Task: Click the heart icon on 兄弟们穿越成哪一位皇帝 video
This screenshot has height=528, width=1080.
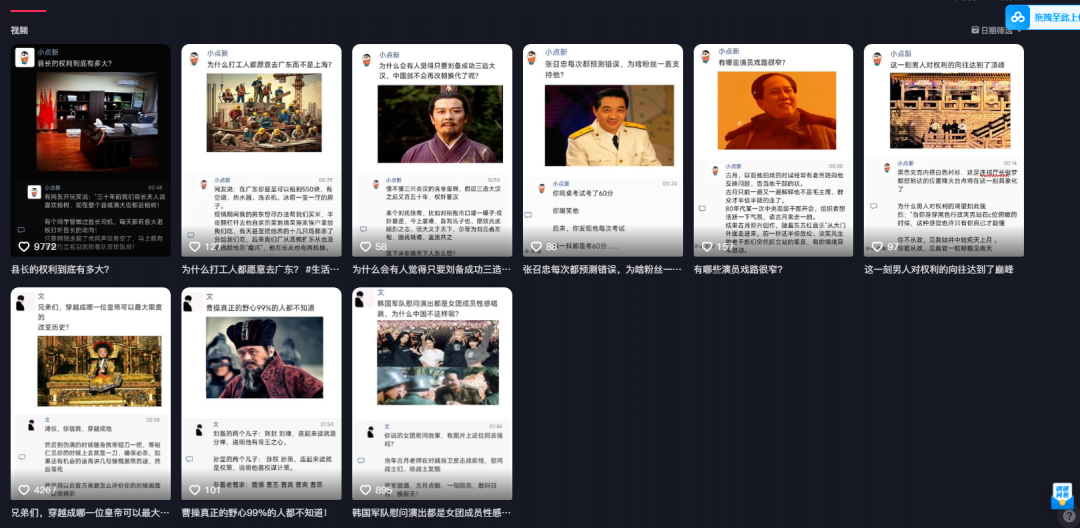Action: [x=24, y=490]
